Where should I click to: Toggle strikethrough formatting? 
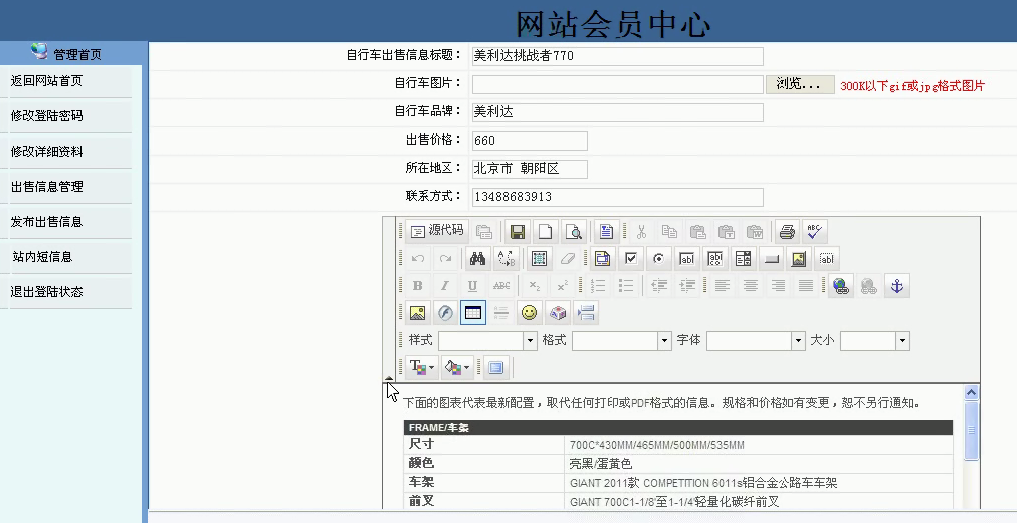coord(501,286)
